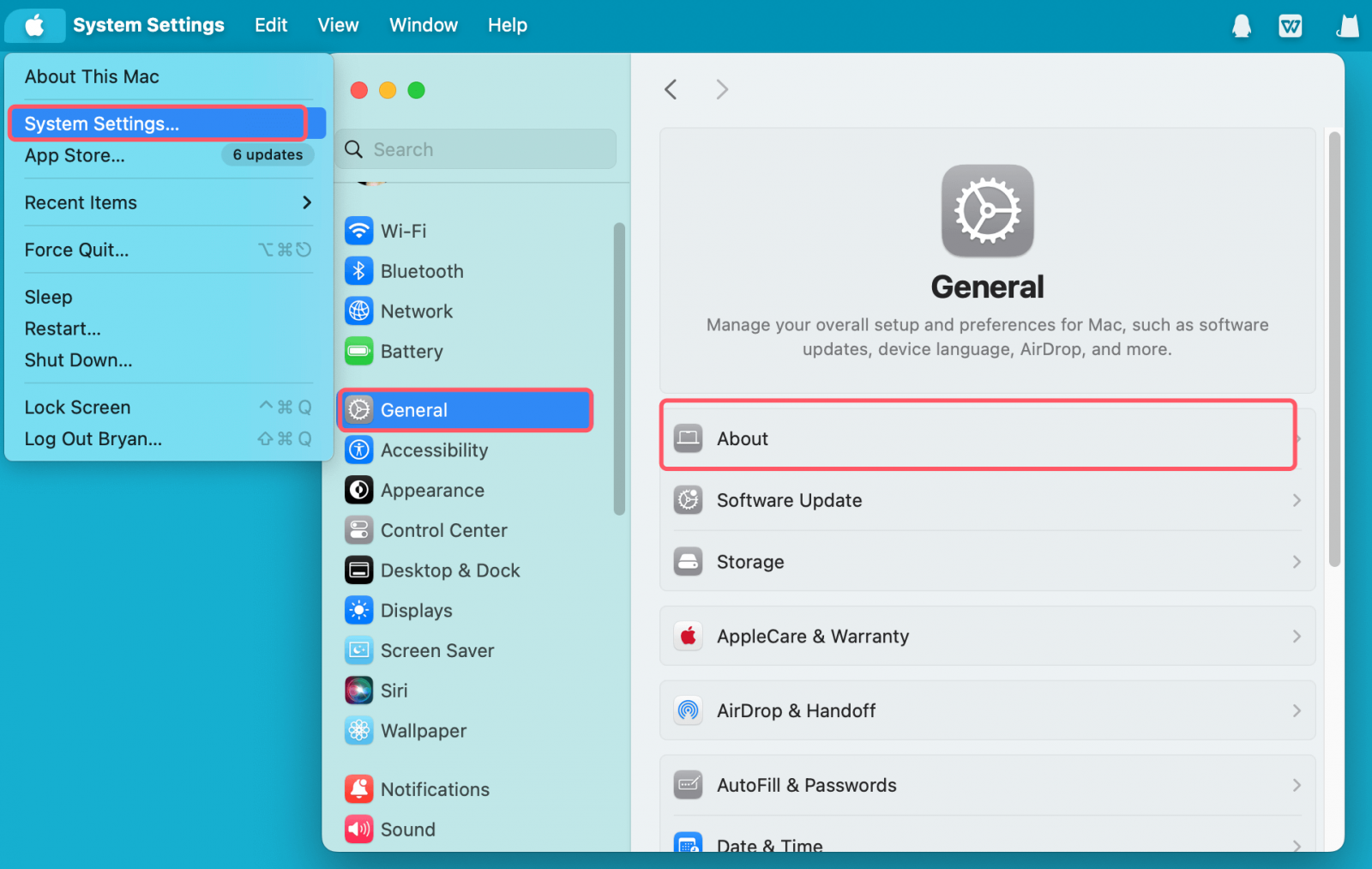Expand AppleCare & Warranty details
Screen dimensions: 1372x869
[x=1295, y=636]
